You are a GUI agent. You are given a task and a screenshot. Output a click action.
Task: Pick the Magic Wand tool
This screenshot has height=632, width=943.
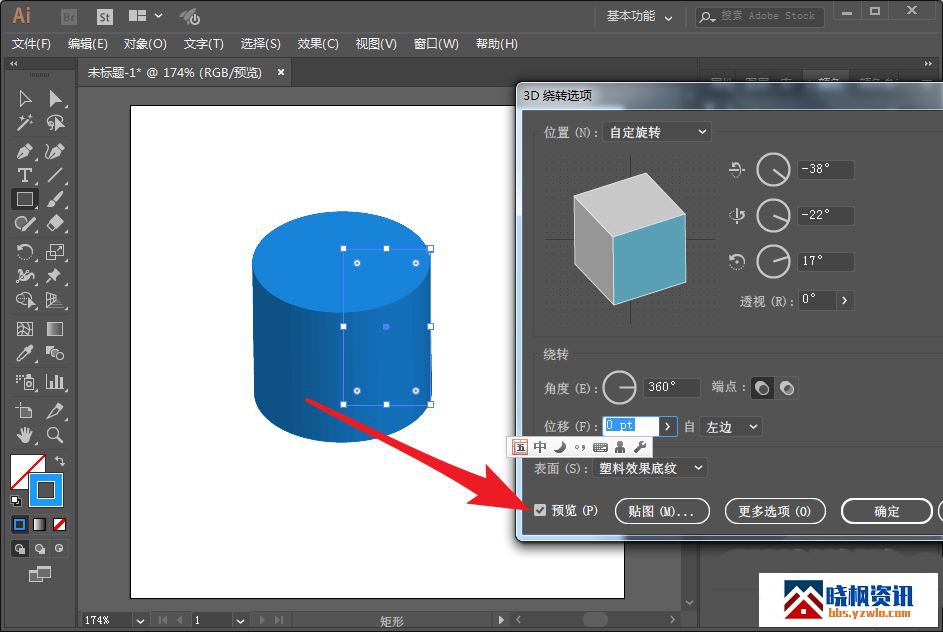coord(25,123)
